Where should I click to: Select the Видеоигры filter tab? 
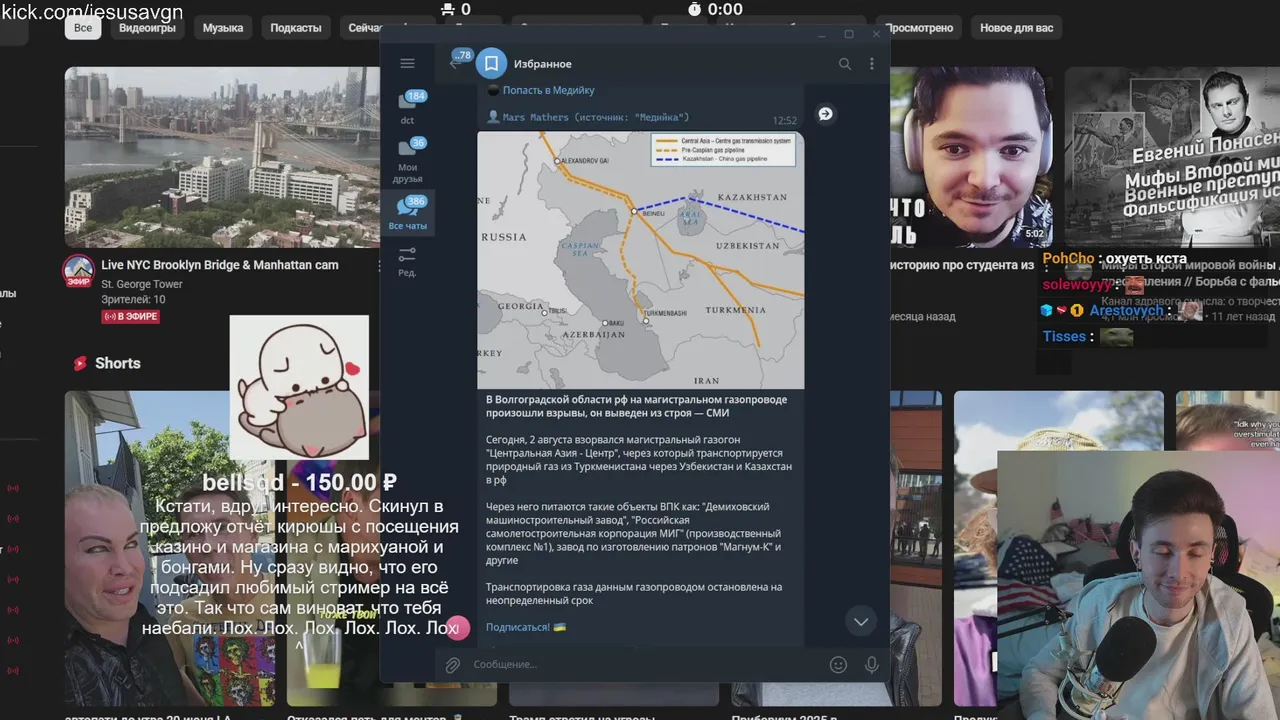click(147, 28)
